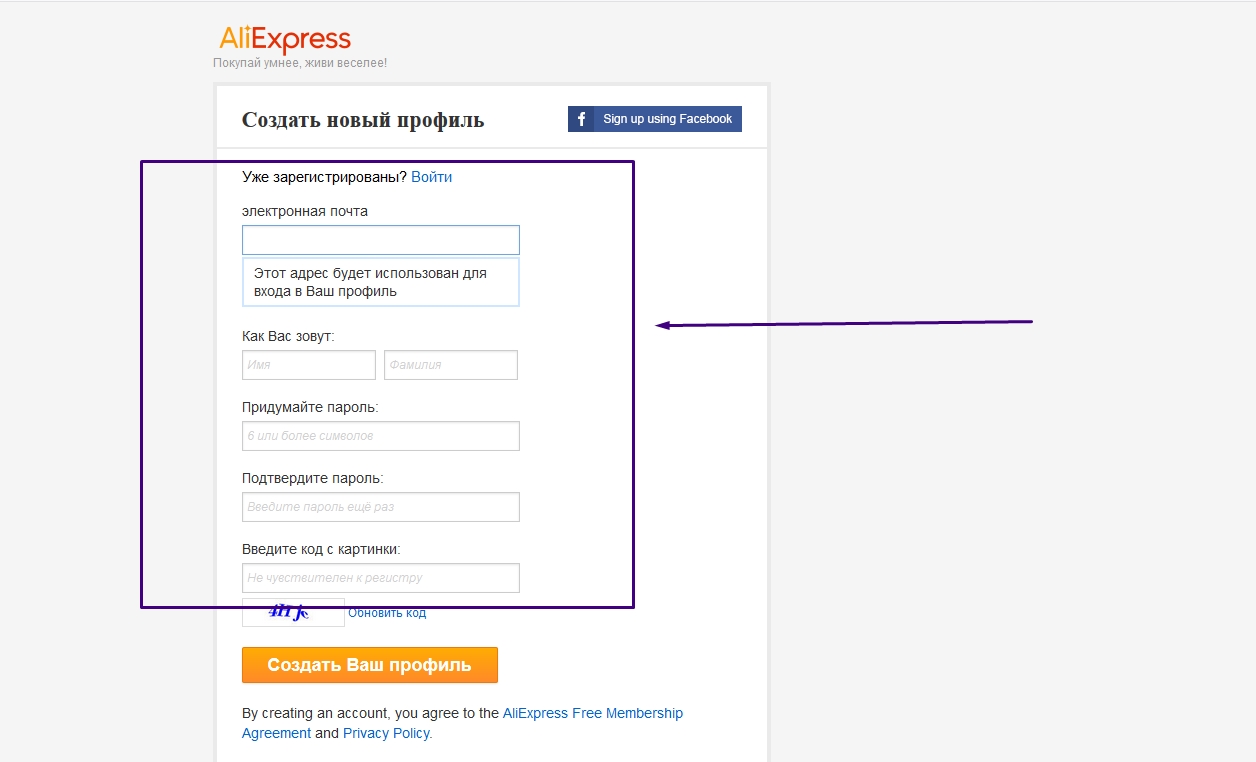Screen dimensions: 1256x762
Task: Focus the электронная почта email field
Action: 381,240
